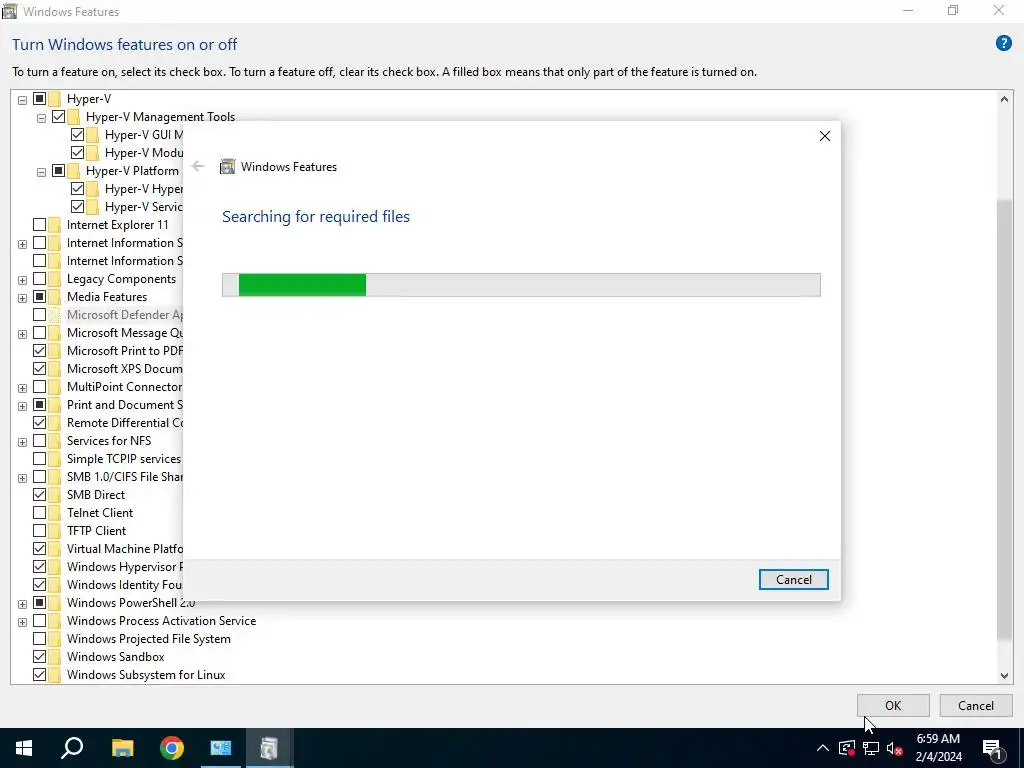Screen dimensions: 1024x768
Task: Expand Windows Process Activation Service node
Action: [x=22, y=622]
